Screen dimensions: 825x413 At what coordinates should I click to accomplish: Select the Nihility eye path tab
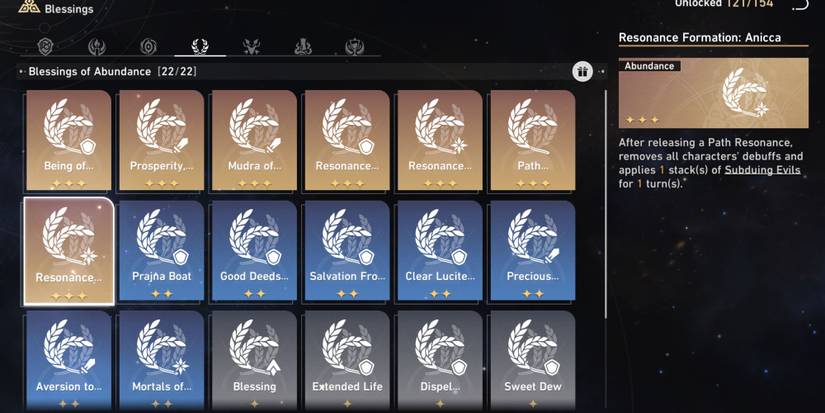148,47
